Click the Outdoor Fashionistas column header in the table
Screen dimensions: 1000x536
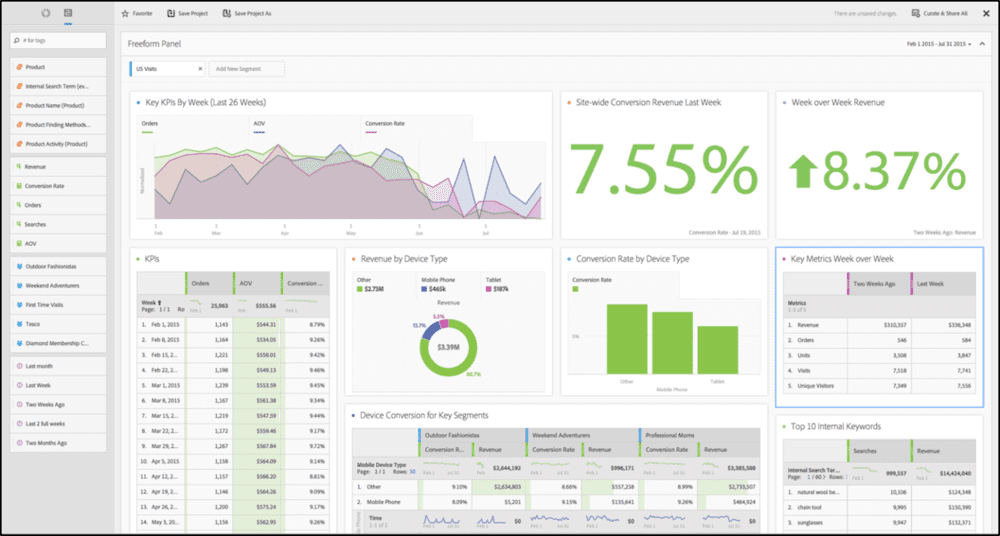471,435
